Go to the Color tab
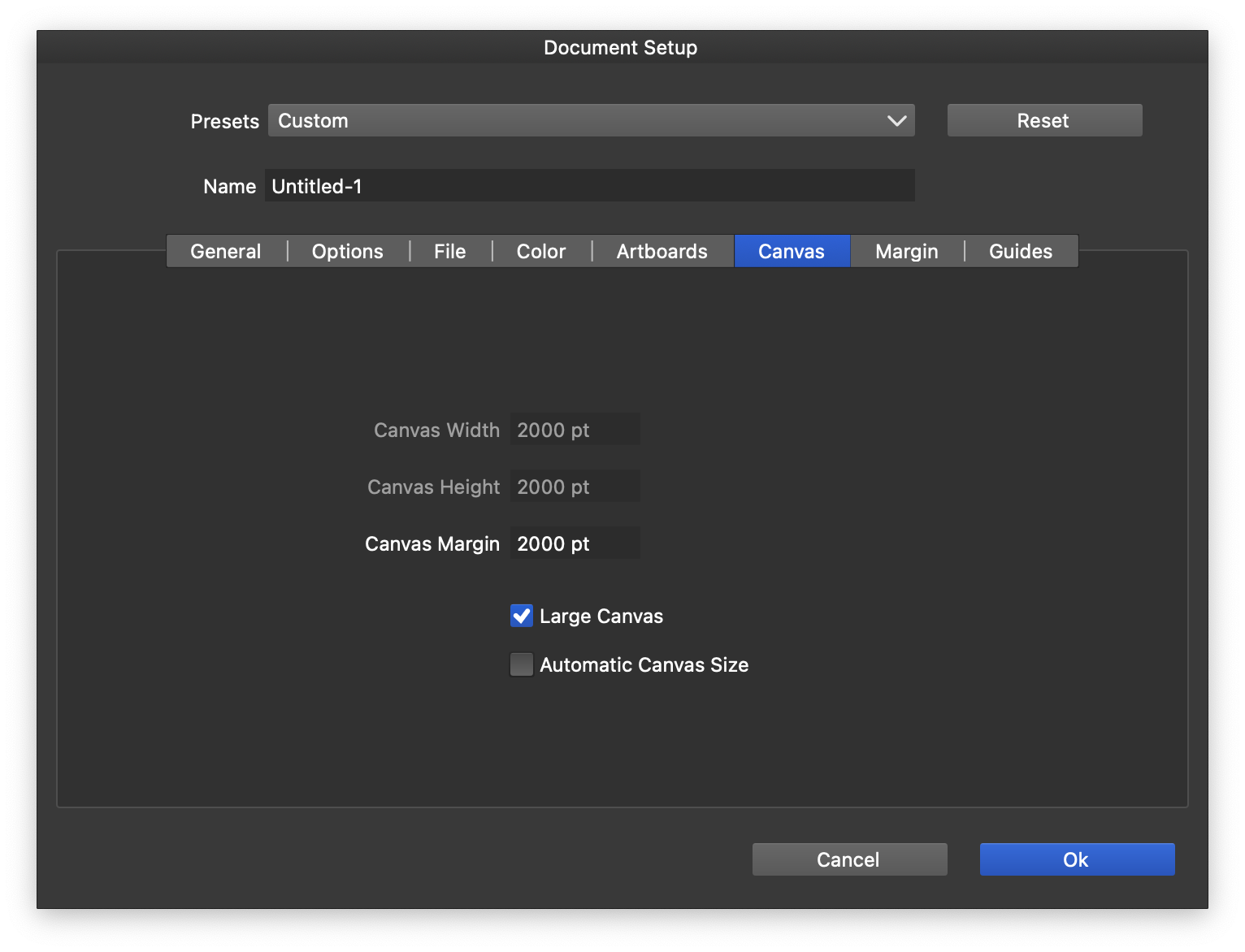This screenshot has height=952, width=1245. (541, 252)
